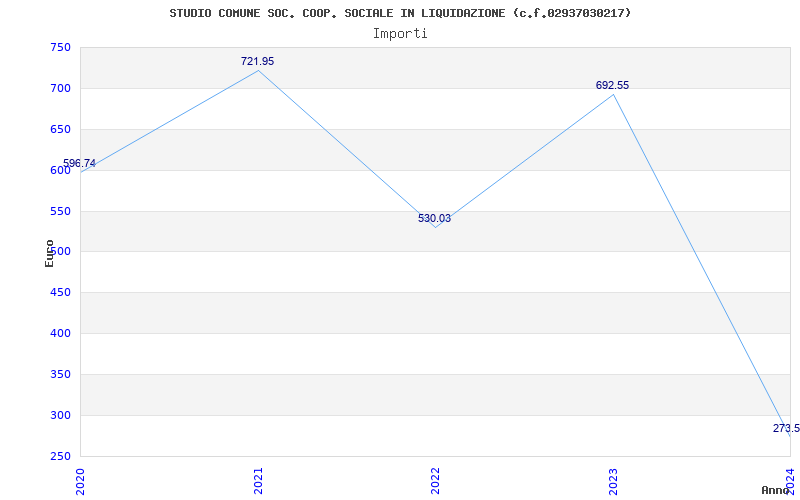Select the 2021 x-axis year label

[x=258, y=480]
